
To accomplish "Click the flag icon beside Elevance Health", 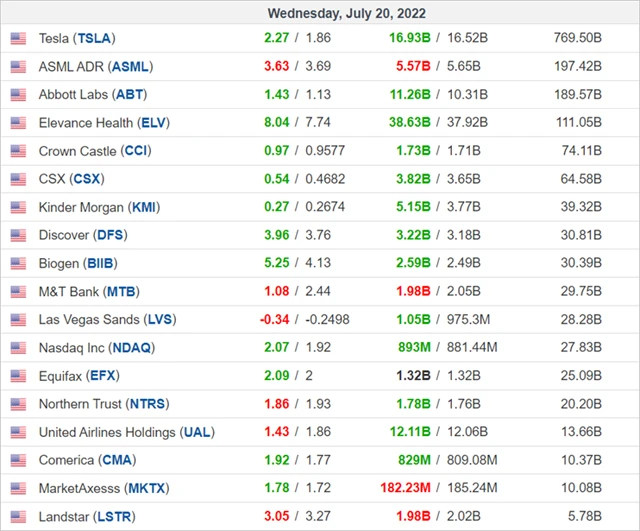I will coord(18,123).
